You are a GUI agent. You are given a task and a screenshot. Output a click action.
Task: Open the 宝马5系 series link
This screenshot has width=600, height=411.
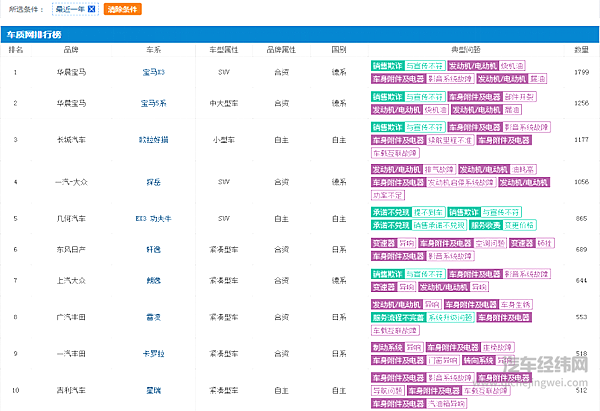pyautogui.click(x=153, y=103)
